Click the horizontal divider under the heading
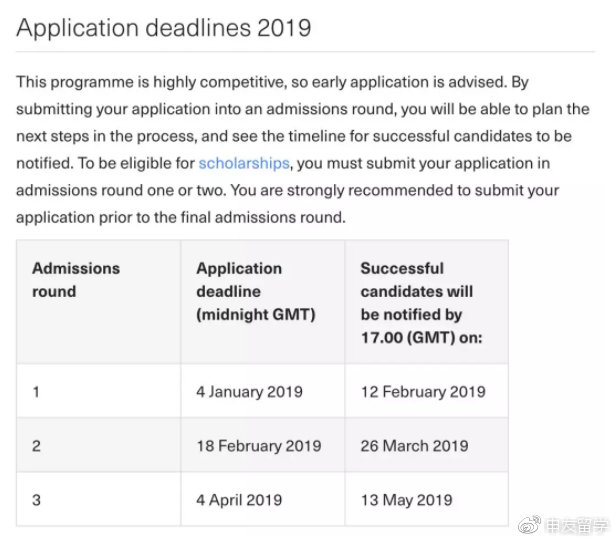 pos(305,51)
